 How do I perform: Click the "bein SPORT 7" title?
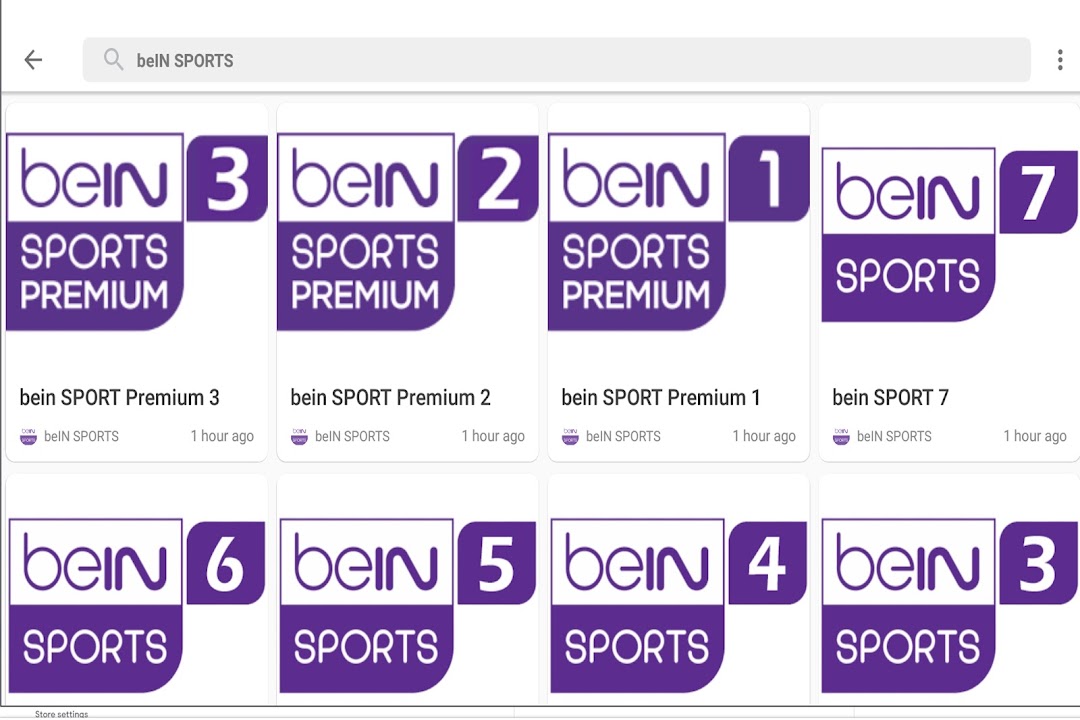tap(890, 398)
